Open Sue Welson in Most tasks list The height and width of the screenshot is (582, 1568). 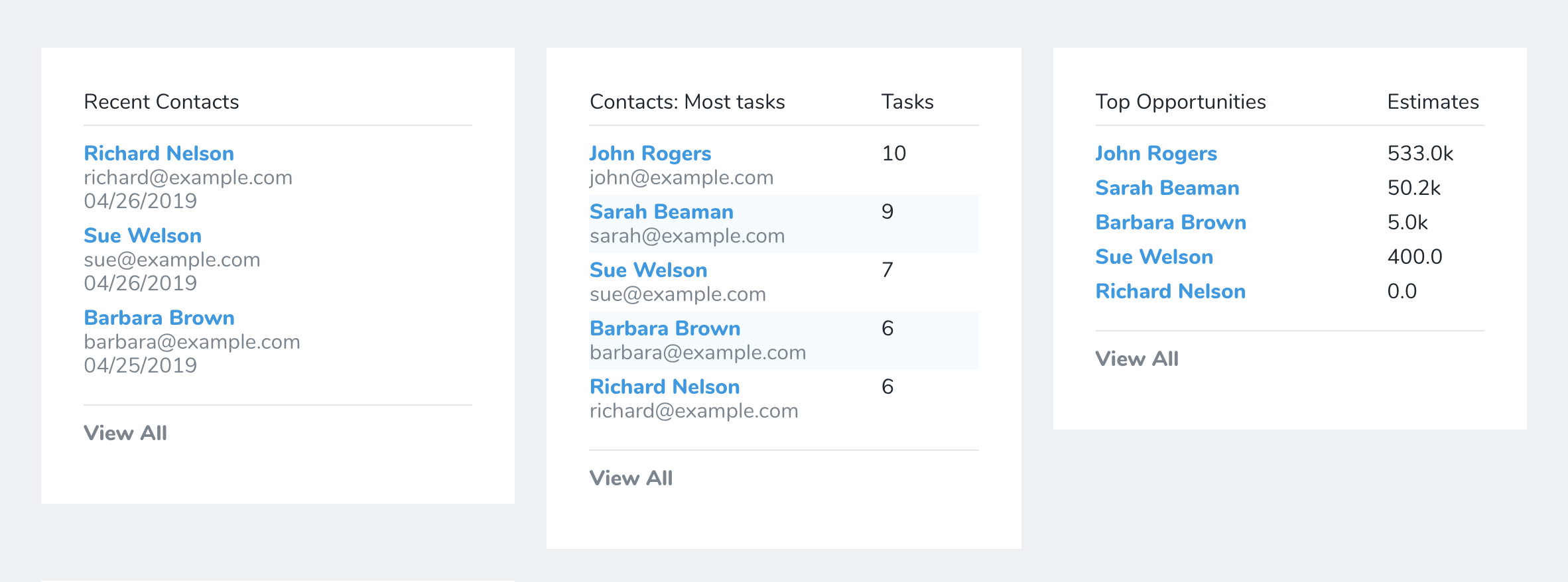coord(648,270)
